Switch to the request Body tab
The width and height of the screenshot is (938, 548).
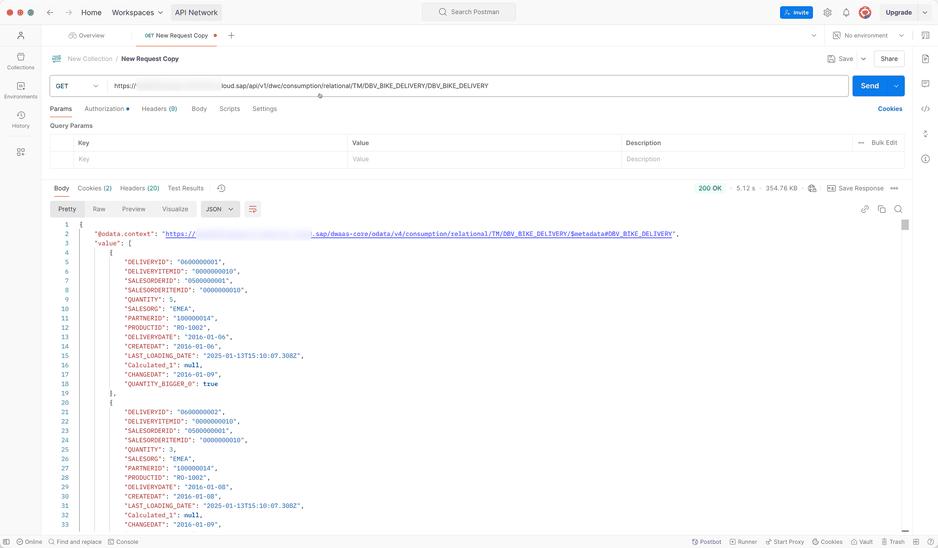coord(199,109)
